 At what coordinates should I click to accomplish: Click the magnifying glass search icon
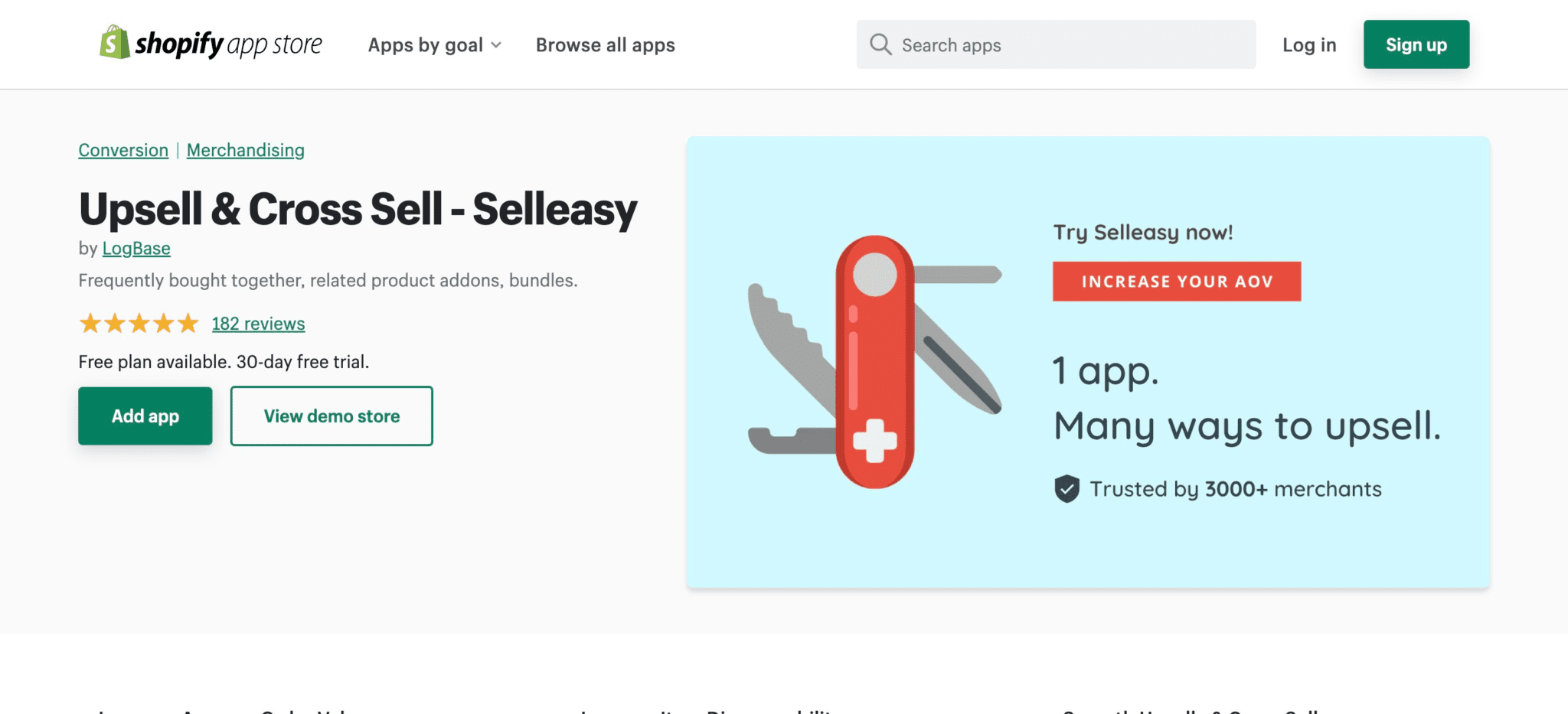coord(881,44)
